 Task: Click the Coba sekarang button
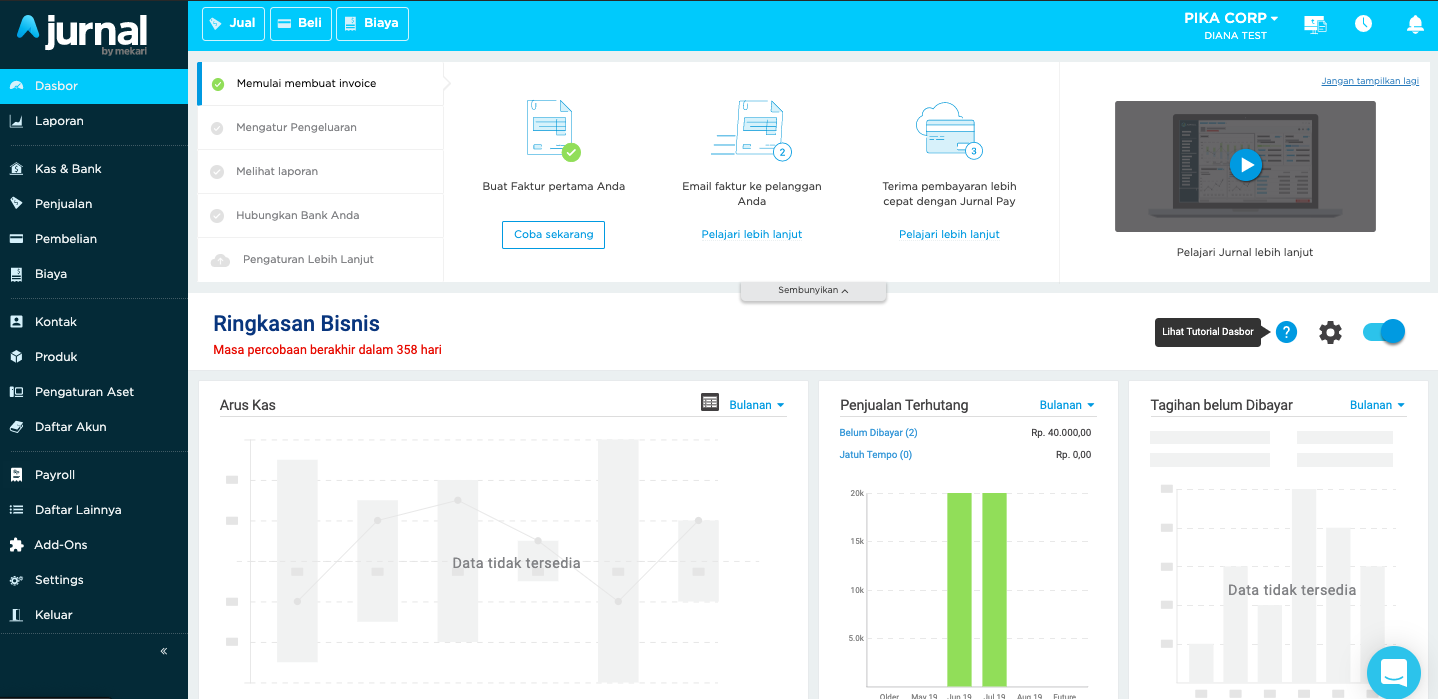pyautogui.click(x=553, y=234)
